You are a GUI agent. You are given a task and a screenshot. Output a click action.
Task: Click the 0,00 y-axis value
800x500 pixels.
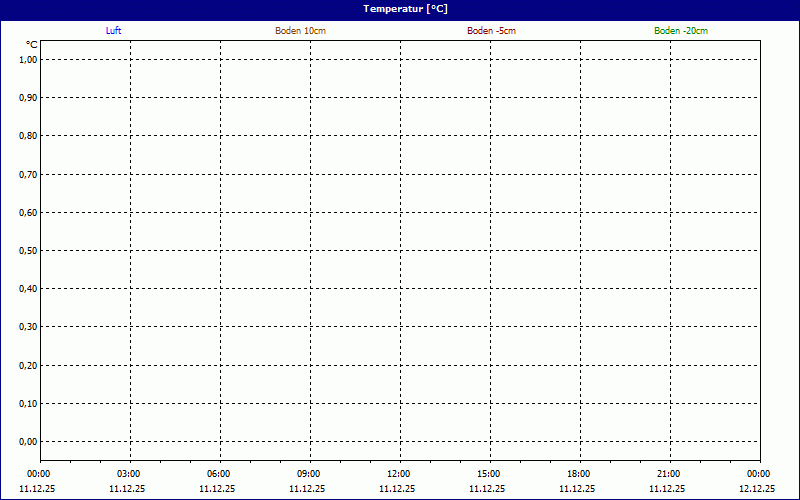28,441
